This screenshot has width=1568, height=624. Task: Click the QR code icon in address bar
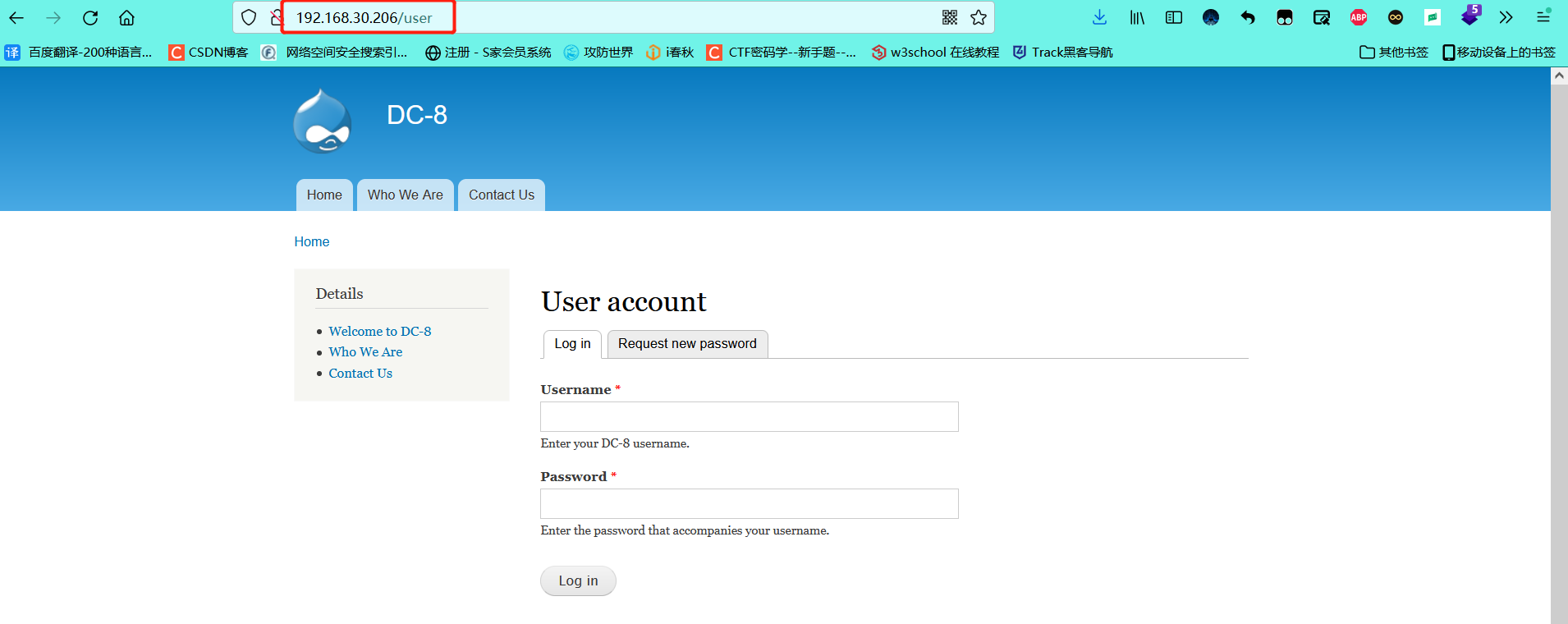click(x=950, y=17)
